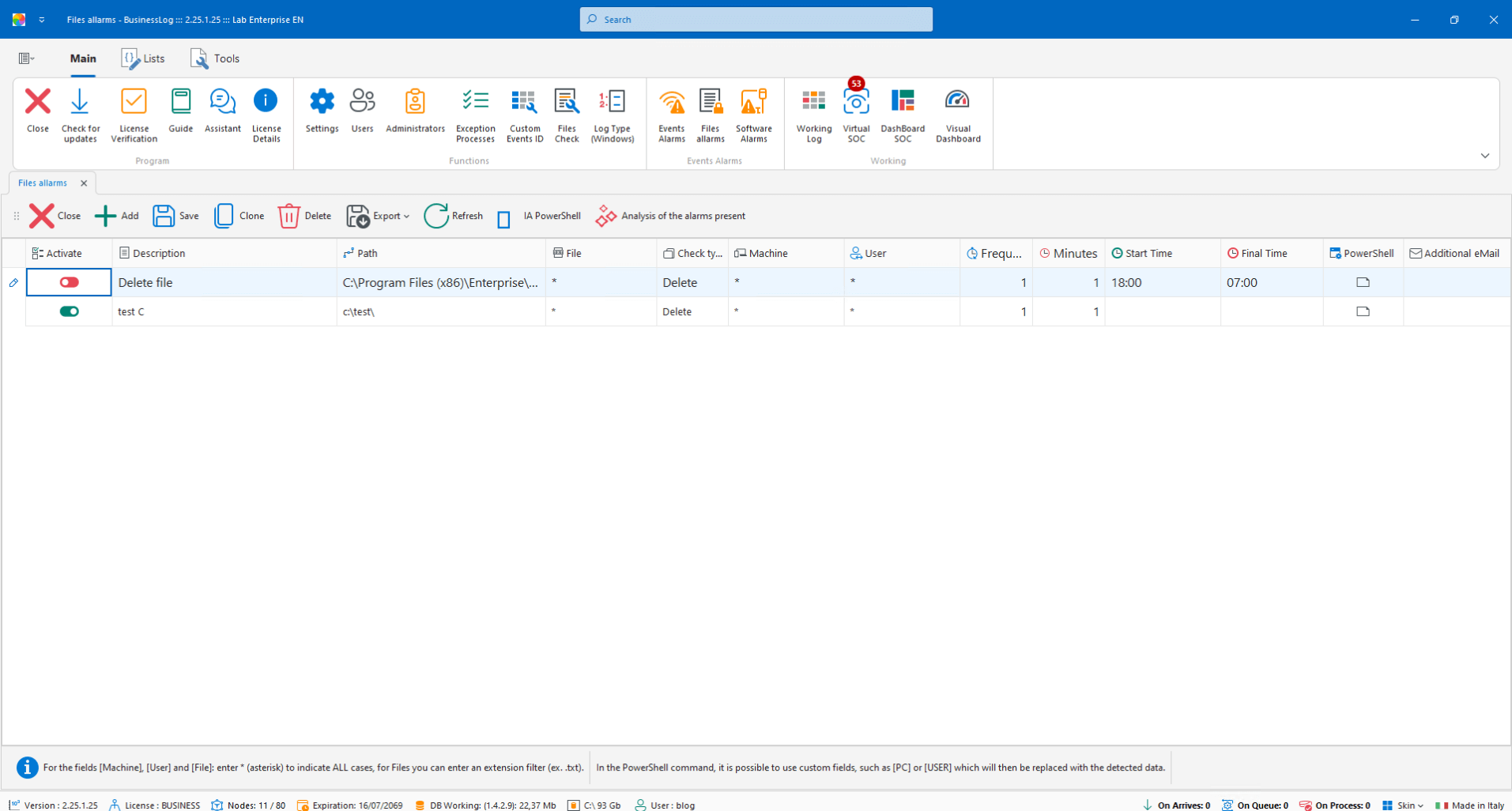The width and height of the screenshot is (1512, 811).
Task: Click the Add button in toolbar
Action: 116,216
